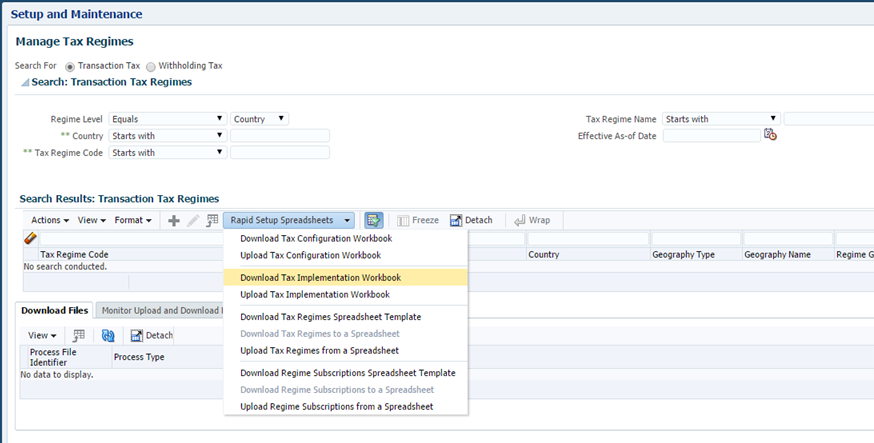Click the Tax Regime Code input field
Screen dimensions: 874x443
(x=279, y=153)
